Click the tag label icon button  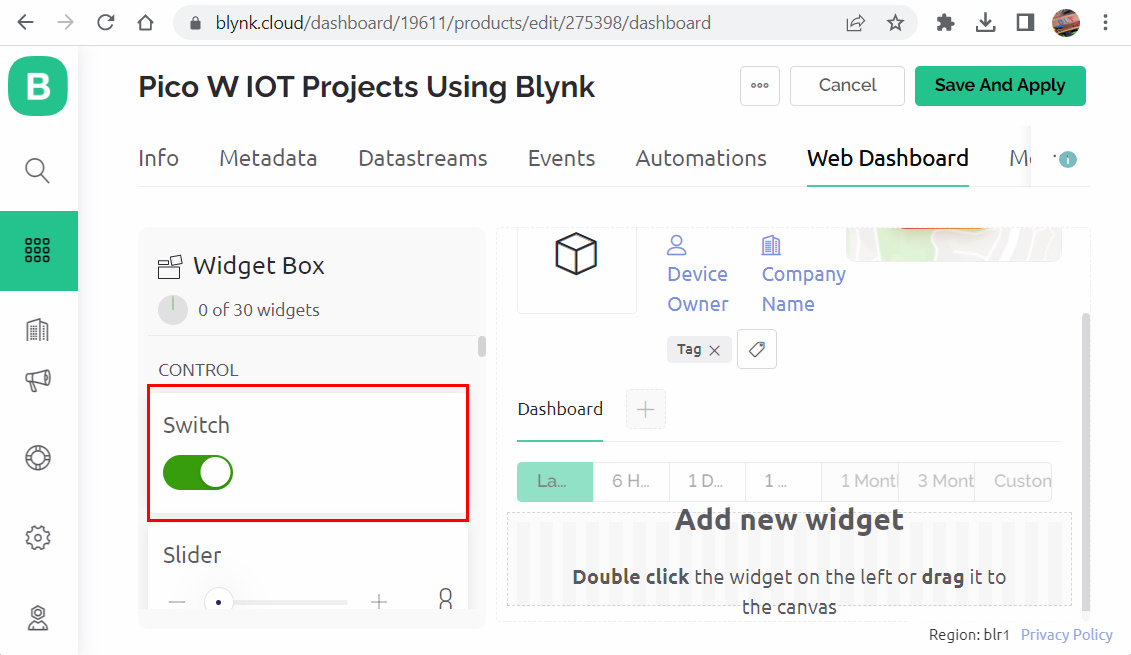click(757, 349)
